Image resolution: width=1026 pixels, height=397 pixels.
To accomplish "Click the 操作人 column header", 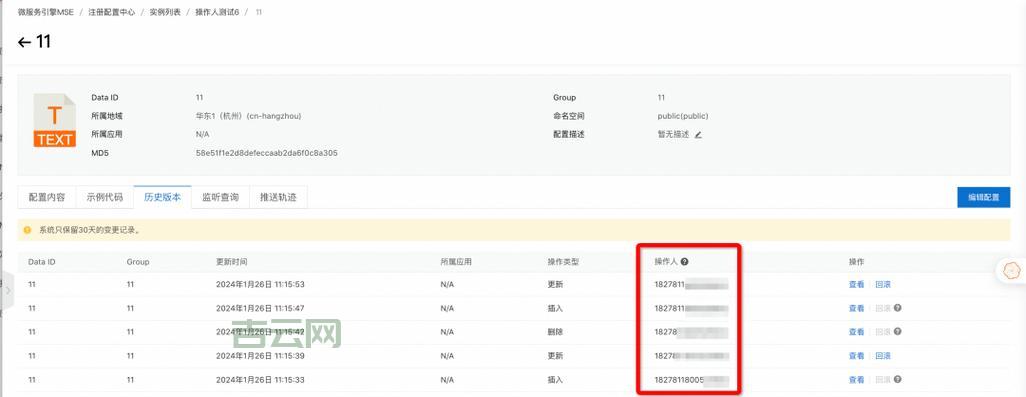I will tap(666, 262).
